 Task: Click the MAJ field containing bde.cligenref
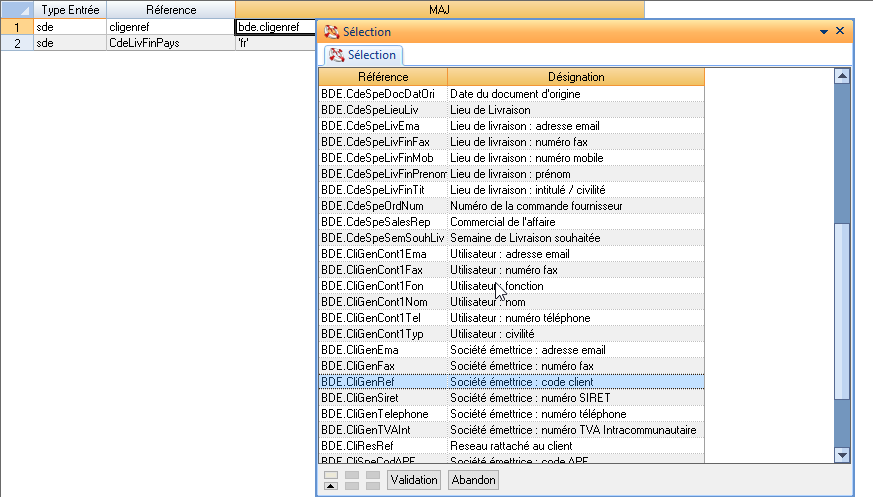coord(274,28)
